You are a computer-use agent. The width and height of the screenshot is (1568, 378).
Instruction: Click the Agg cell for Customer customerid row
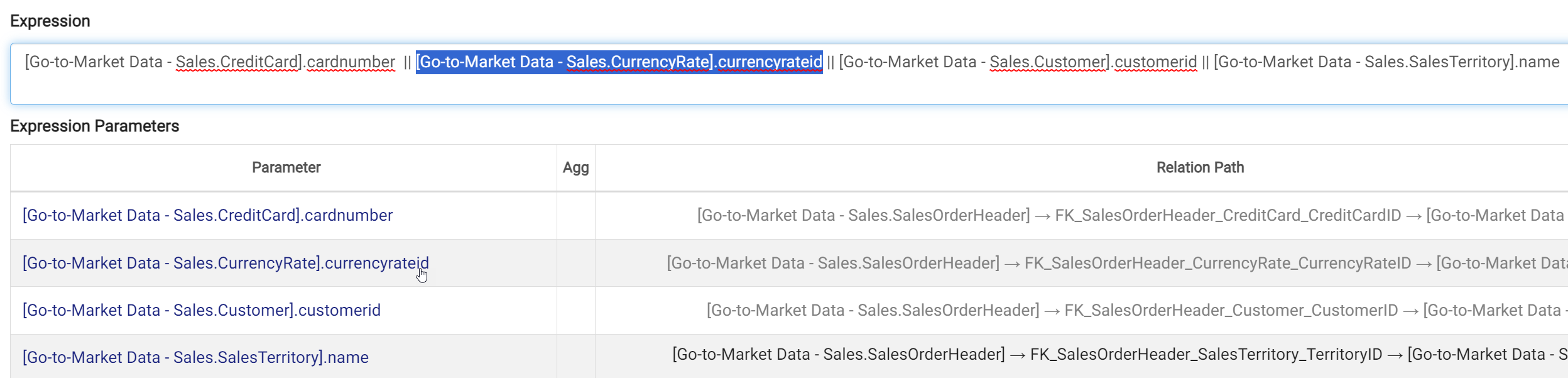pyautogui.click(x=575, y=311)
